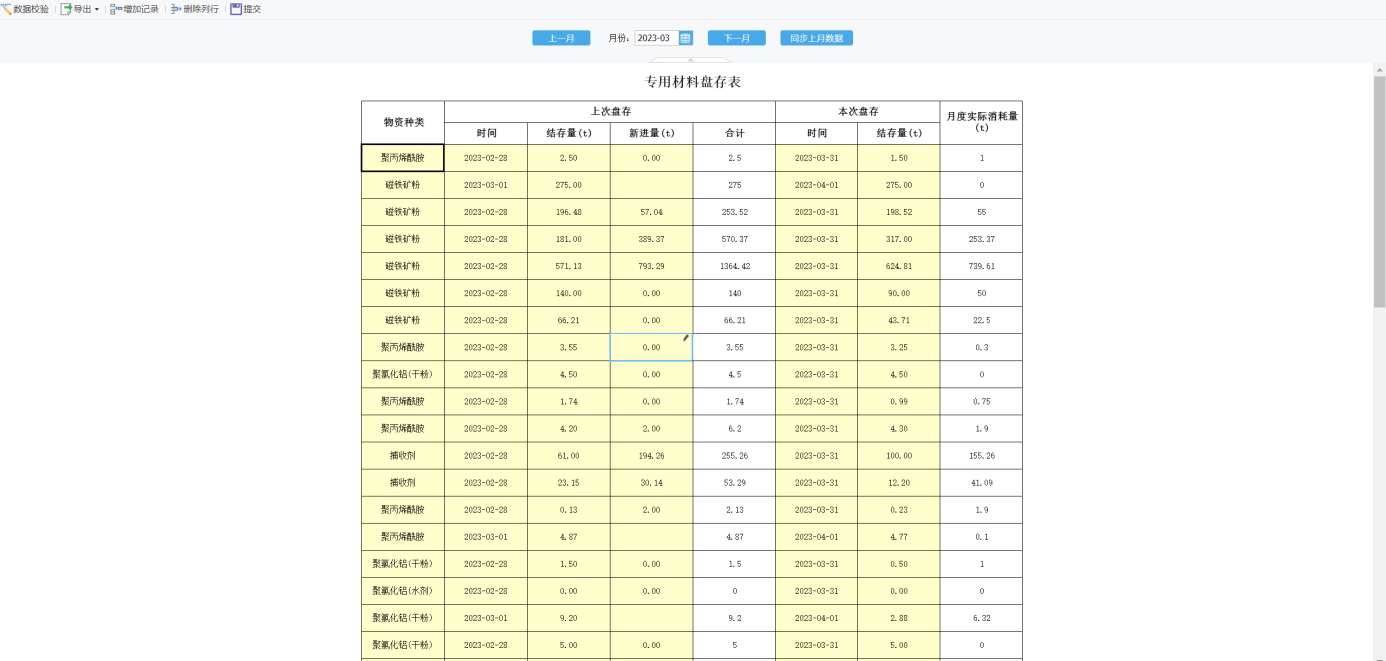Open the month calendar picker icon
The height and width of the screenshot is (661, 1386).
(x=685, y=38)
